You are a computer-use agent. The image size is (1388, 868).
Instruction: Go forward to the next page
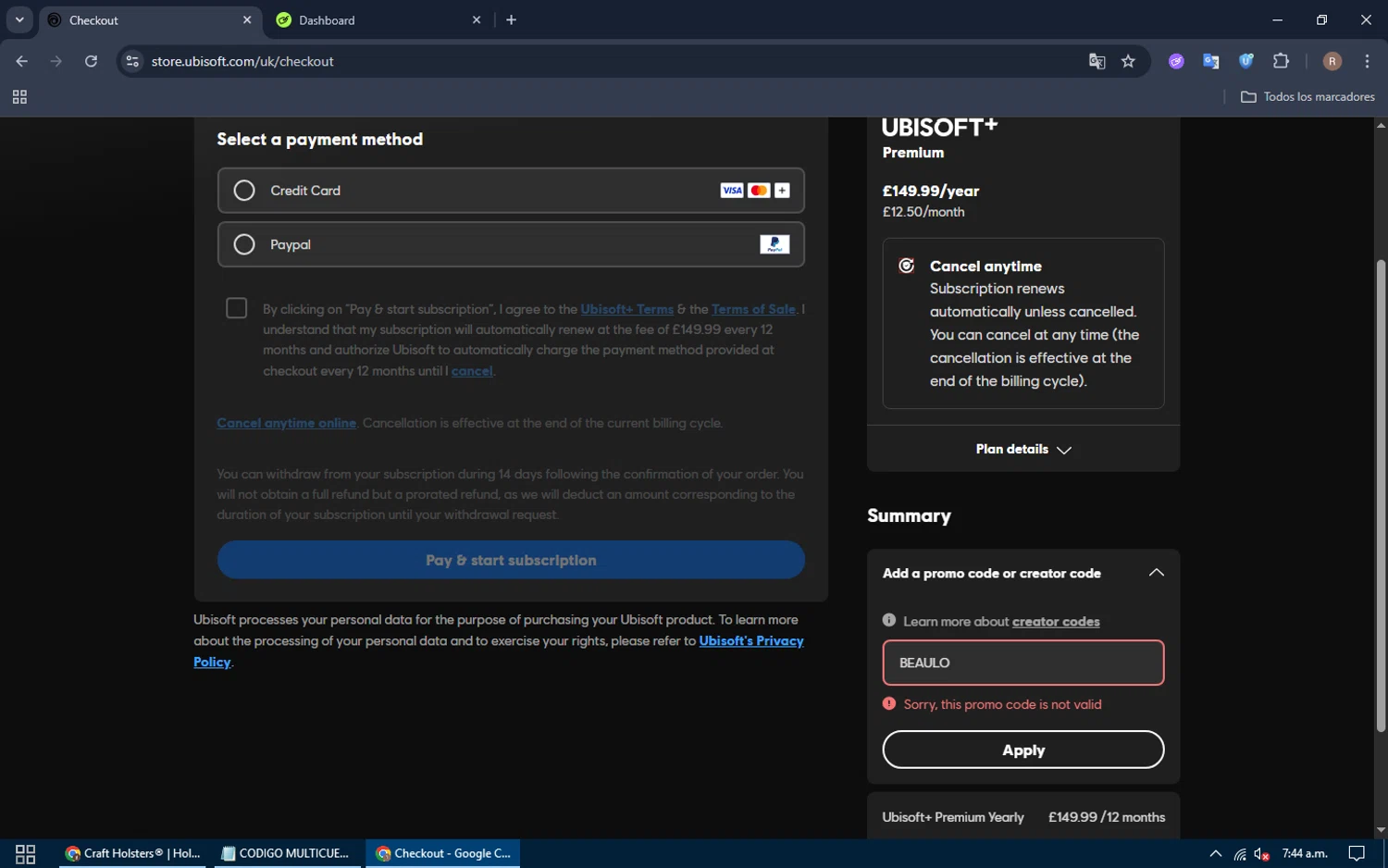[56, 61]
